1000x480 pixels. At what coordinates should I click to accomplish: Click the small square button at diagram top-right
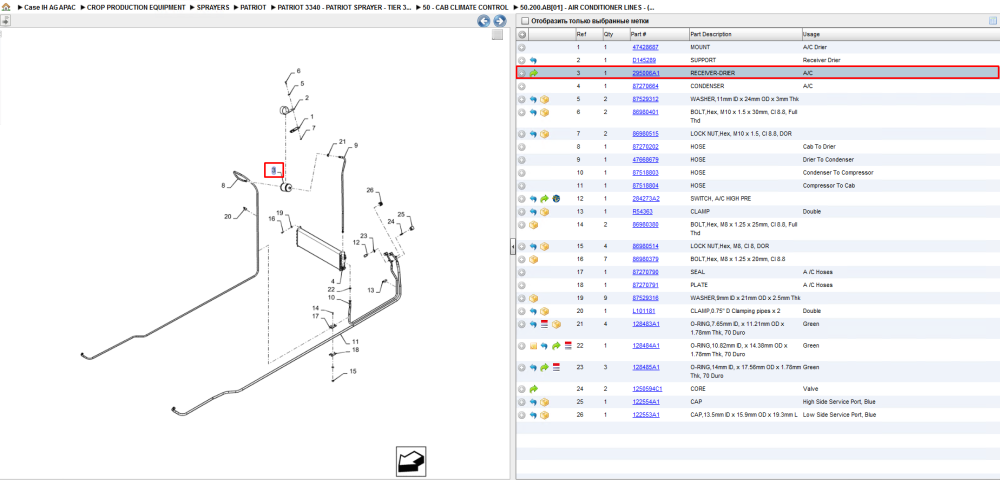(497, 35)
